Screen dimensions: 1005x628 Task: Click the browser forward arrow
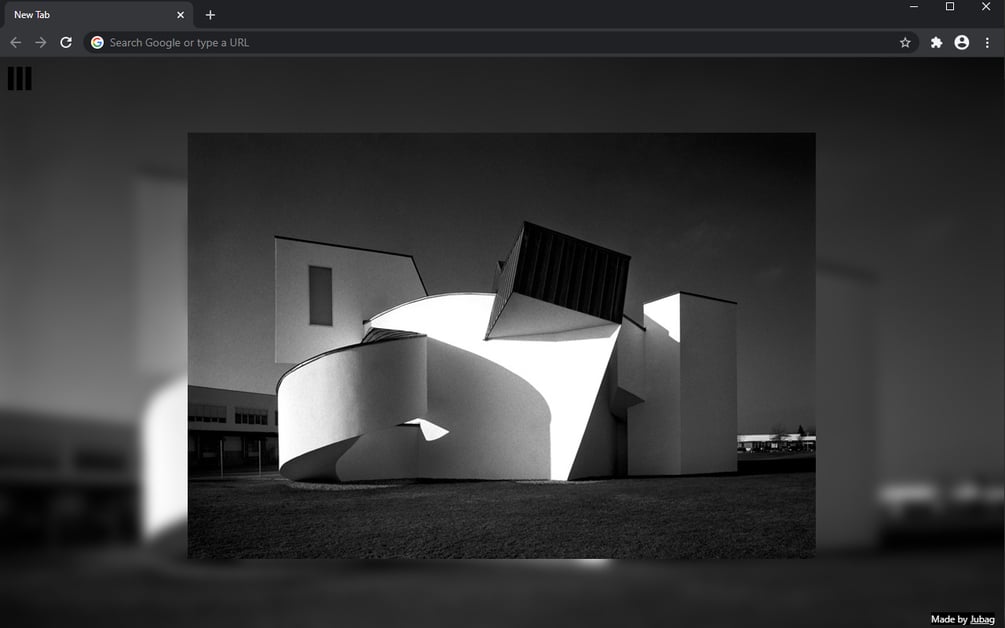[x=40, y=42]
